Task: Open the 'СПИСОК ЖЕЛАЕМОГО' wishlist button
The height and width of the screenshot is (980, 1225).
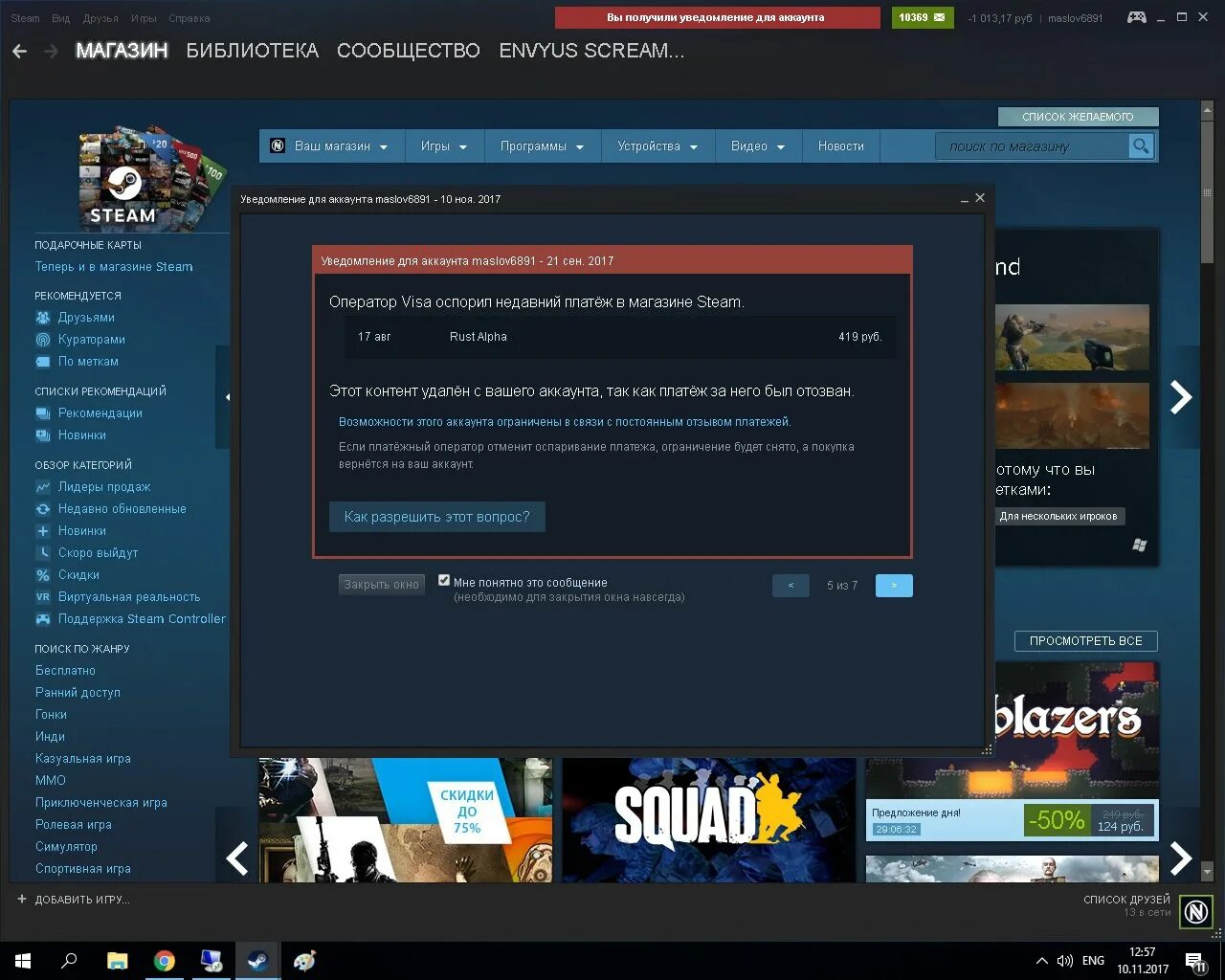Action: 1078,117
